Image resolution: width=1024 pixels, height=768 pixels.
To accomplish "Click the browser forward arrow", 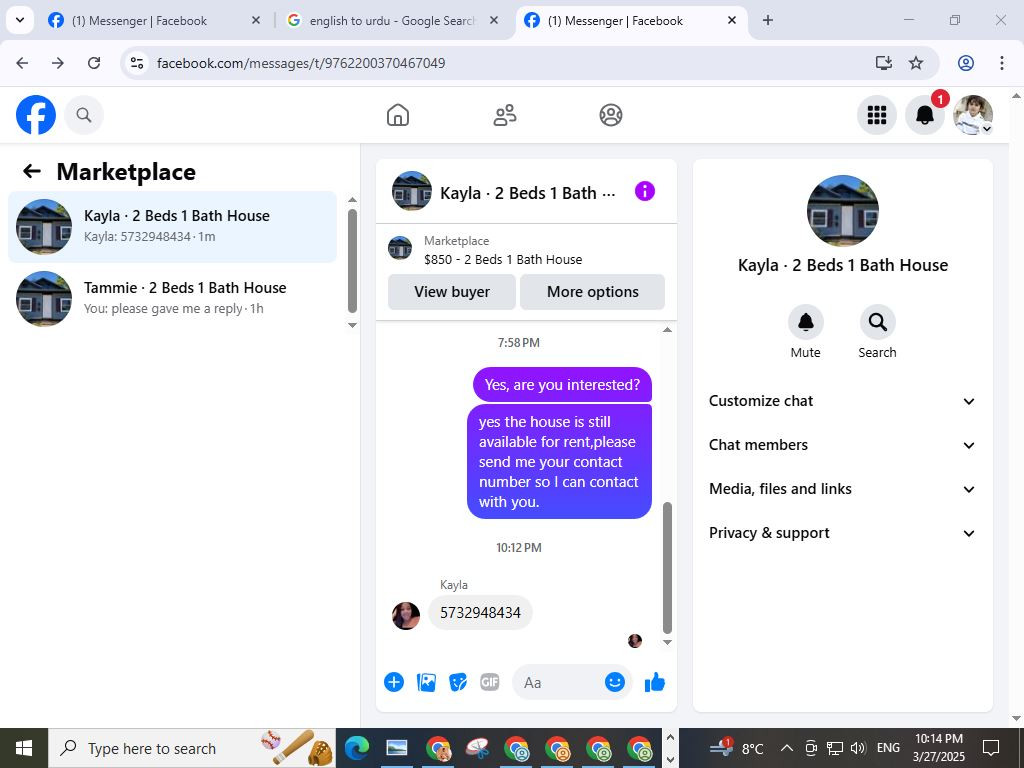I will (x=58, y=63).
